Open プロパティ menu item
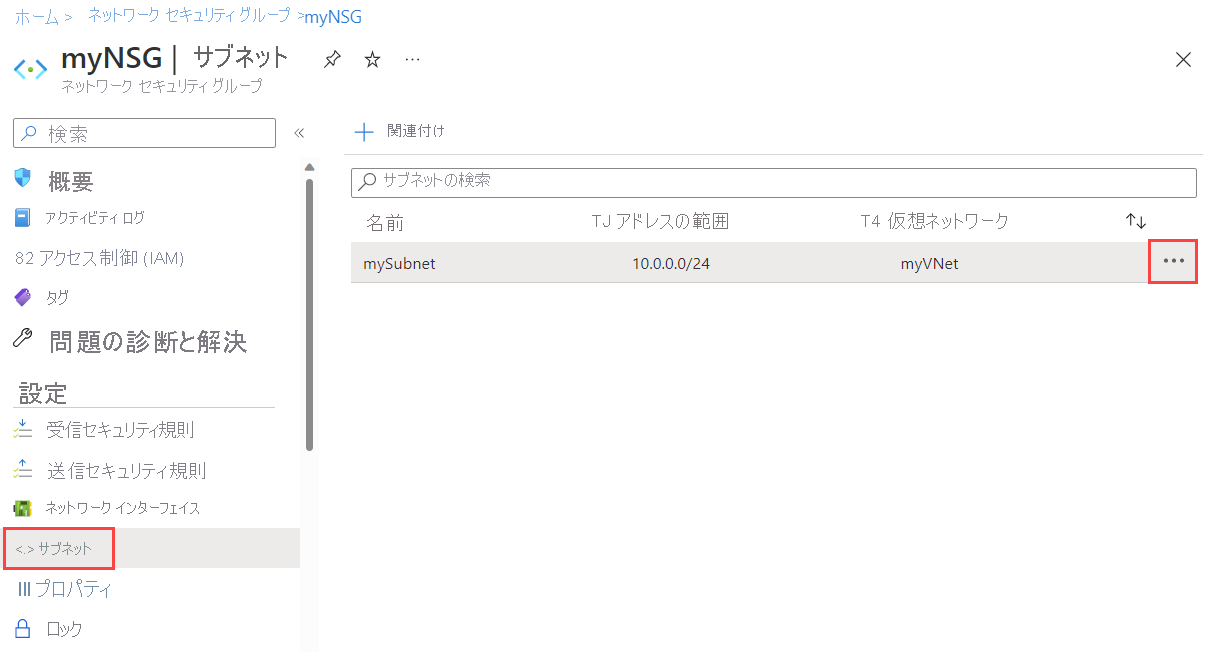The width and height of the screenshot is (1211, 652). pyautogui.click(x=74, y=589)
